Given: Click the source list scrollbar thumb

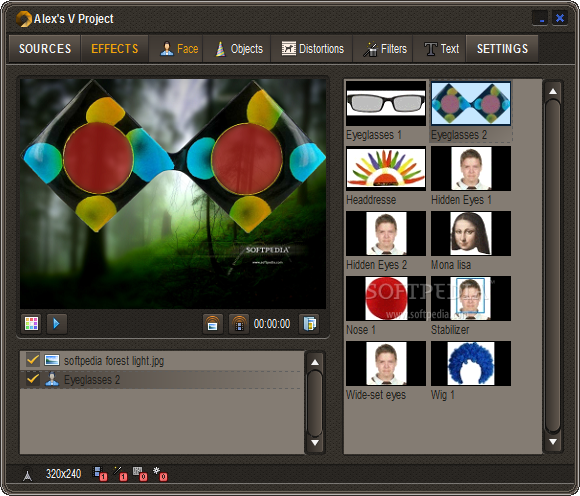Looking at the screenshot, I should pos(315,404).
